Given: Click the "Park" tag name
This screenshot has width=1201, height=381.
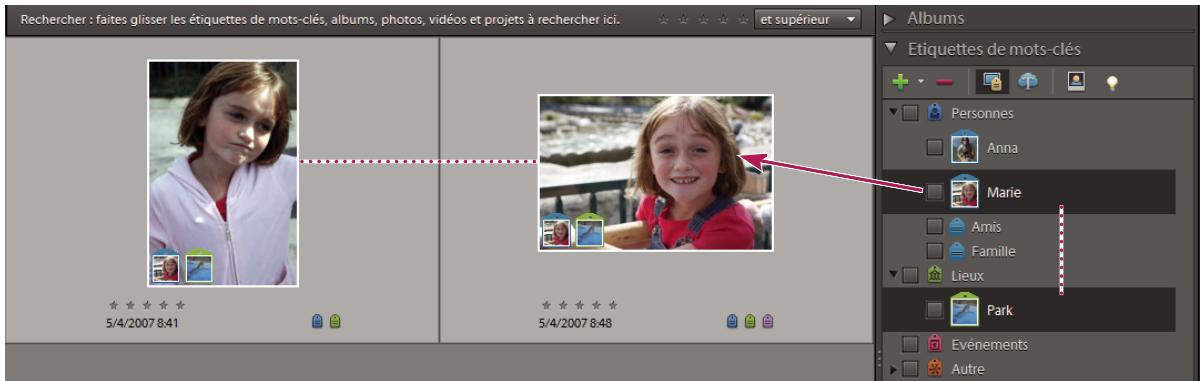Looking at the screenshot, I should (999, 310).
